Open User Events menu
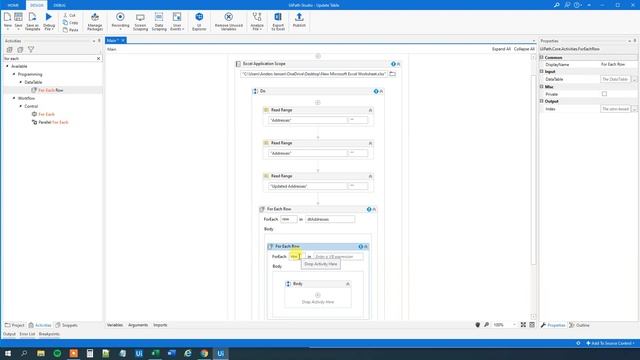 177,21
